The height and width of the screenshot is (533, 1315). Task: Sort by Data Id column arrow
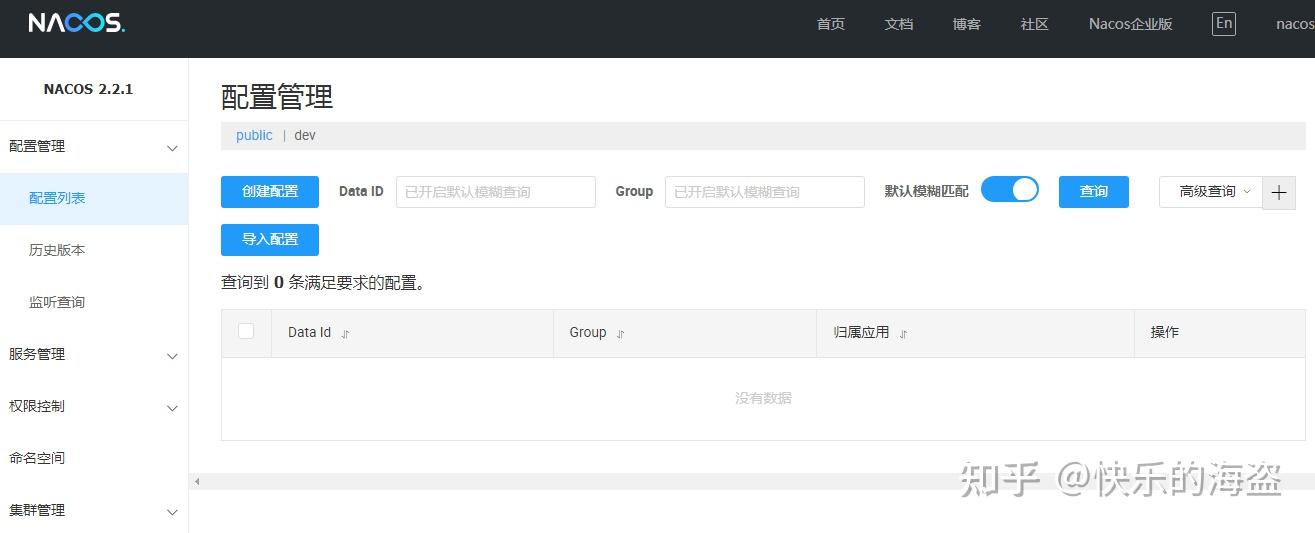tap(346, 334)
